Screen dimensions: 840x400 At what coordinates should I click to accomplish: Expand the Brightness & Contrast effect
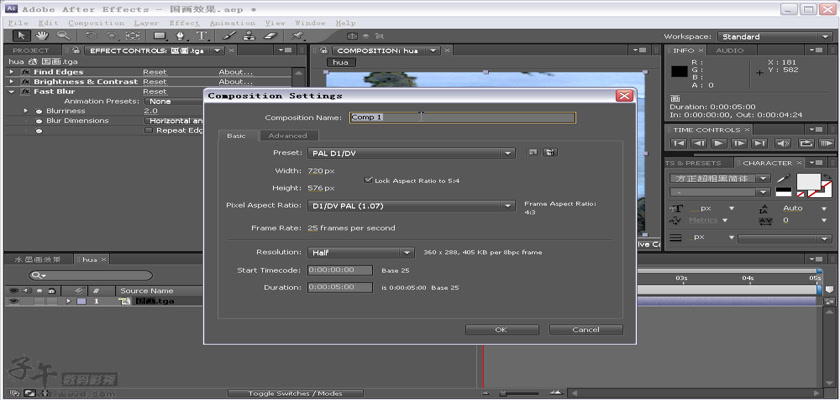(x=11, y=81)
